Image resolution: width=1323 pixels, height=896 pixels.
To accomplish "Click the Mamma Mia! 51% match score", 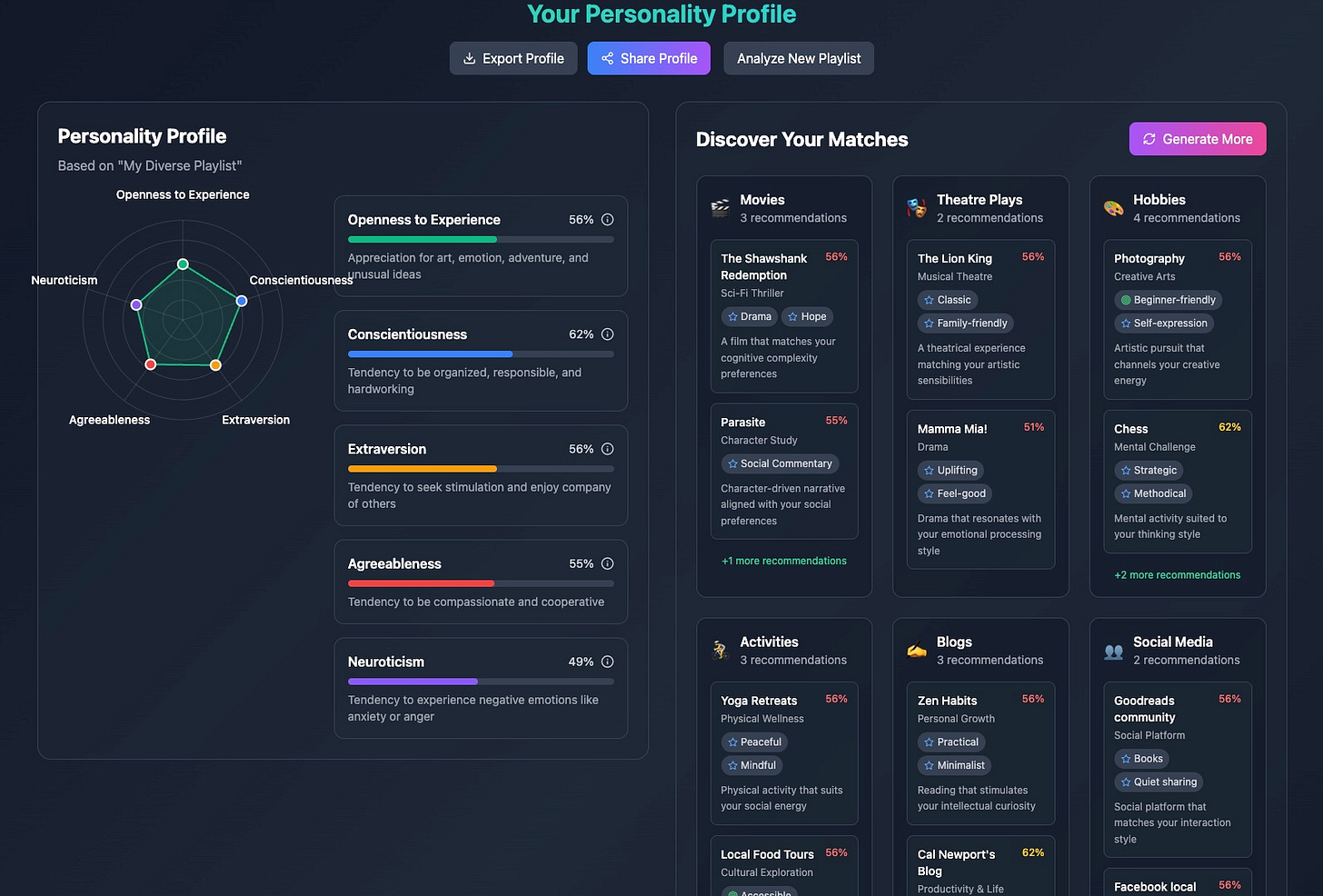I will coord(1034,427).
